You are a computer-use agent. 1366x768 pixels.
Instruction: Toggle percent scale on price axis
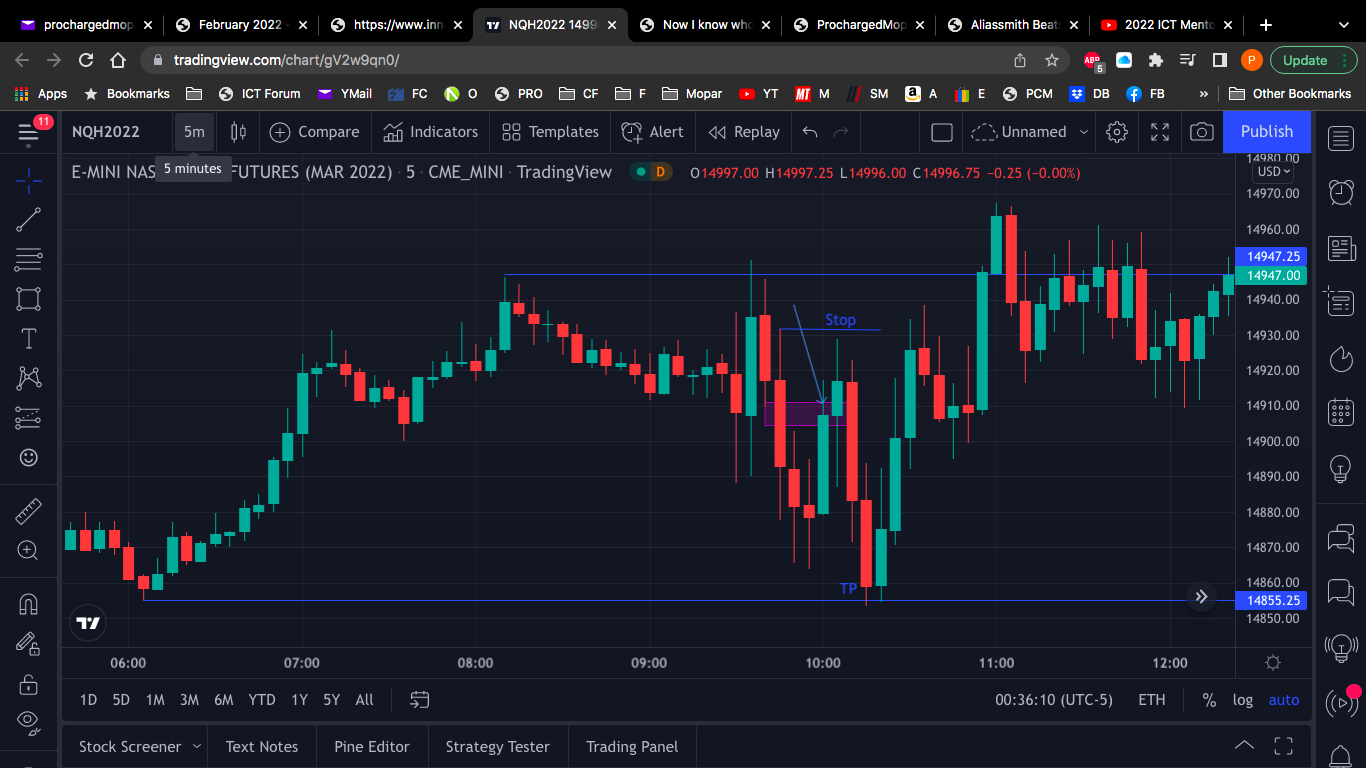pos(1209,700)
